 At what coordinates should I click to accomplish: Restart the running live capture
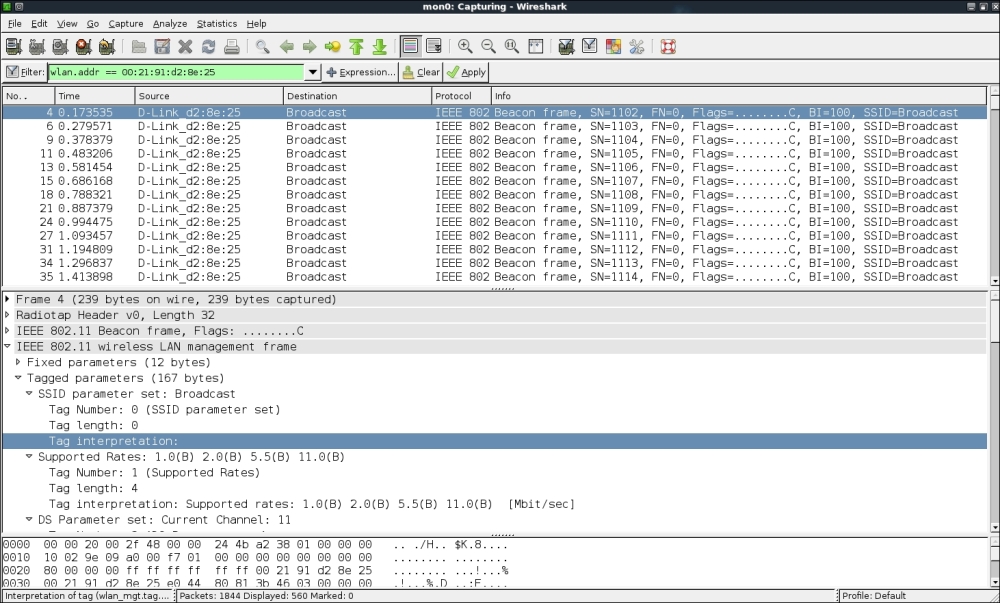pos(107,47)
